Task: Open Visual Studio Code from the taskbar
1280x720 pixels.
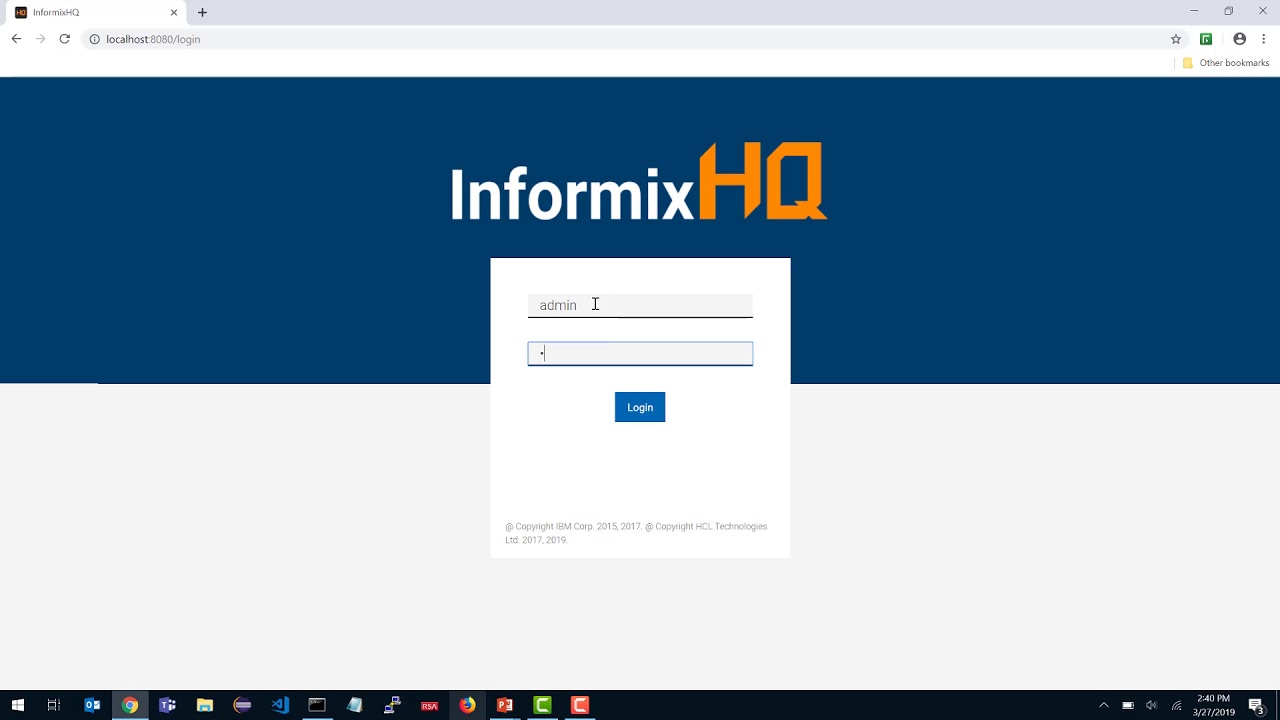Action: point(280,705)
